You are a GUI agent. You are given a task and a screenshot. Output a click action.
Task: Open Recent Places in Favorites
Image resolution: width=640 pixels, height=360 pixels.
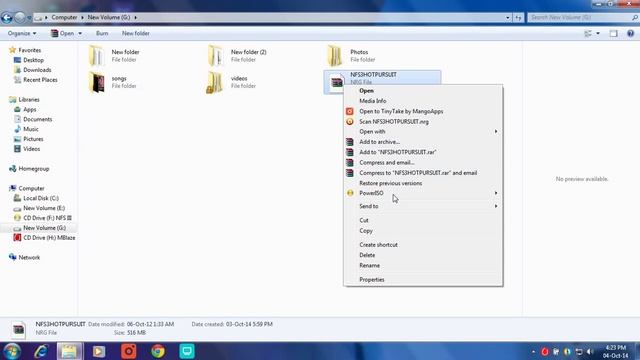click(40, 80)
